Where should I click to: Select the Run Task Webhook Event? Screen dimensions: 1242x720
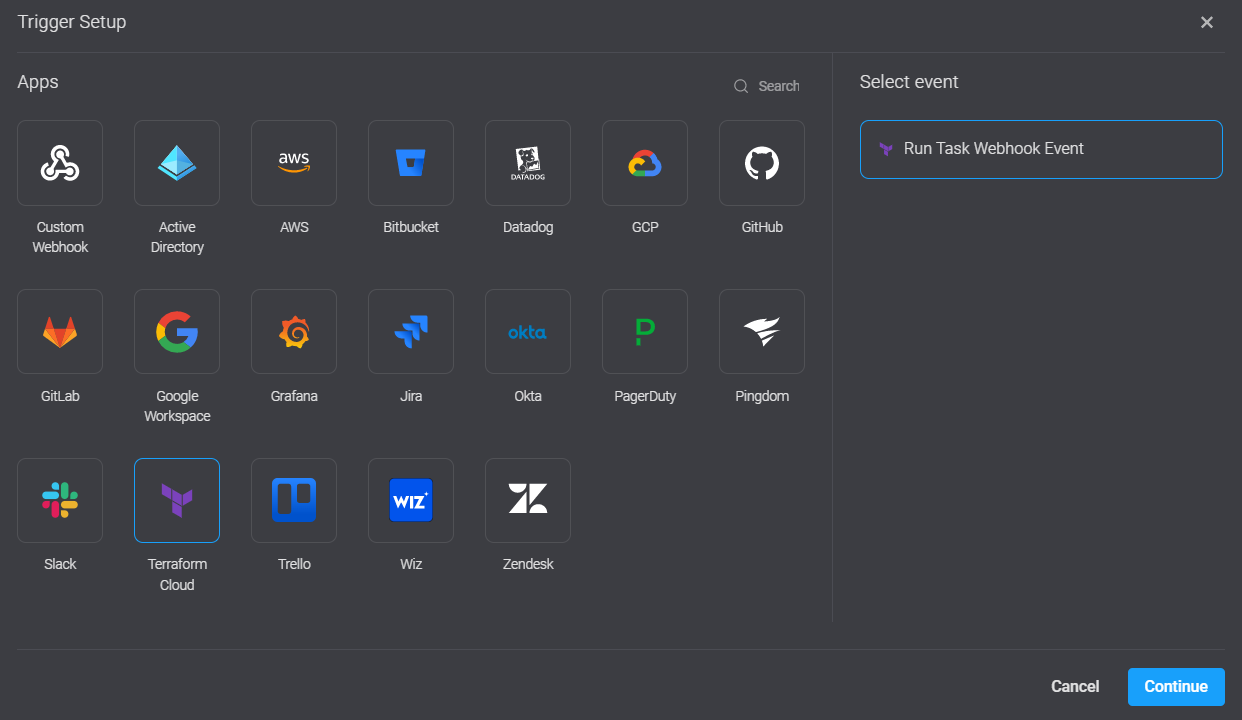pos(1041,149)
